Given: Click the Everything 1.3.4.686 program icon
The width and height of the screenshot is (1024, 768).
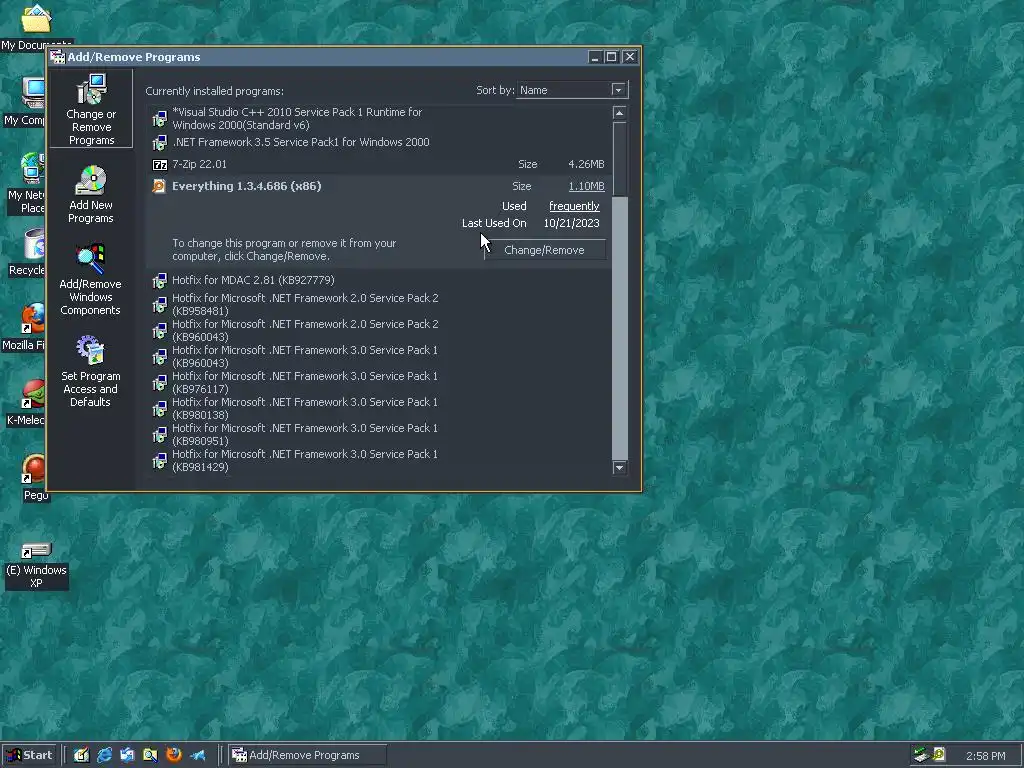Looking at the screenshot, I should (x=159, y=186).
